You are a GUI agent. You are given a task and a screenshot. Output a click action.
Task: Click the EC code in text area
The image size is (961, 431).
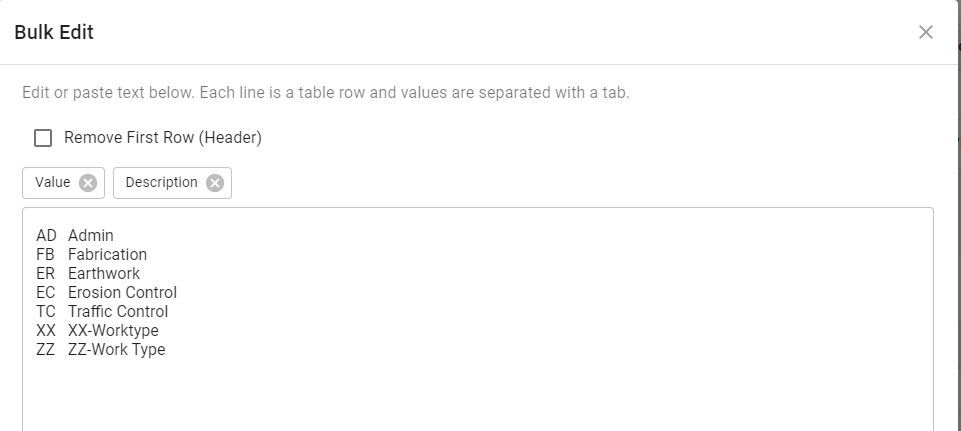pyautogui.click(x=46, y=293)
